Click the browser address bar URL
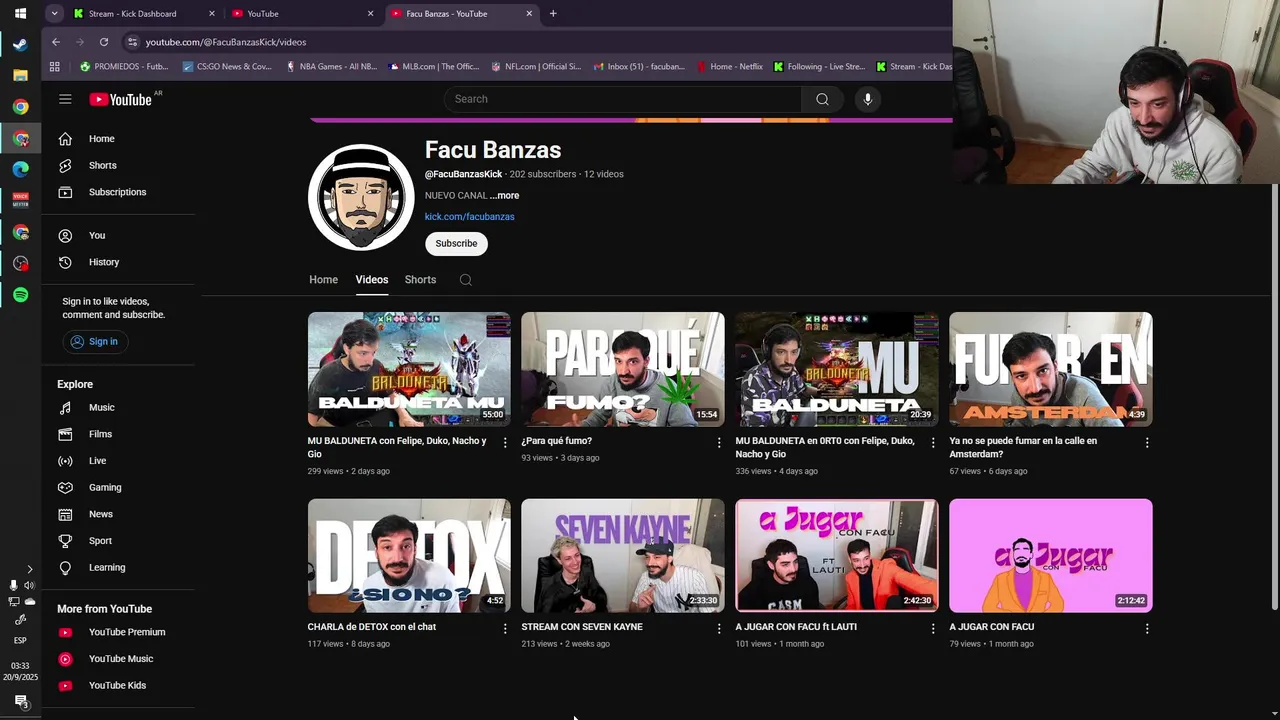This screenshot has height=720, width=1280. pos(226,42)
